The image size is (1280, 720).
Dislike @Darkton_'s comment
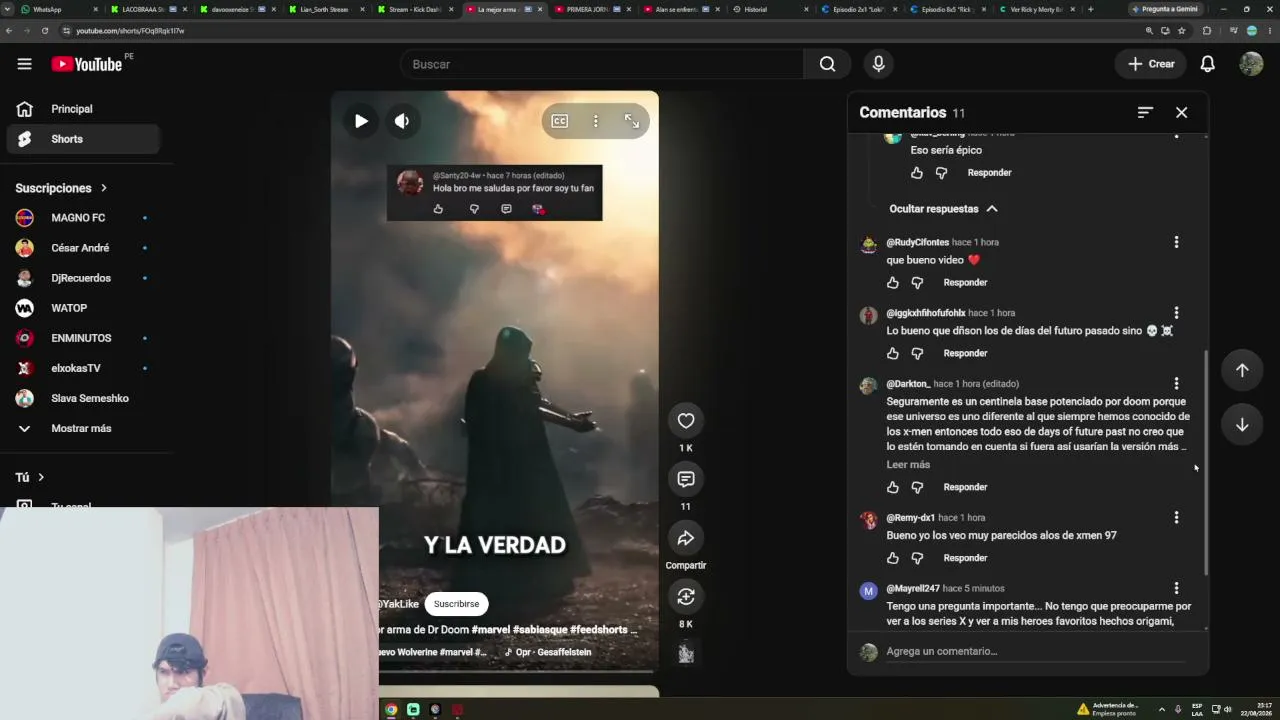click(917, 488)
